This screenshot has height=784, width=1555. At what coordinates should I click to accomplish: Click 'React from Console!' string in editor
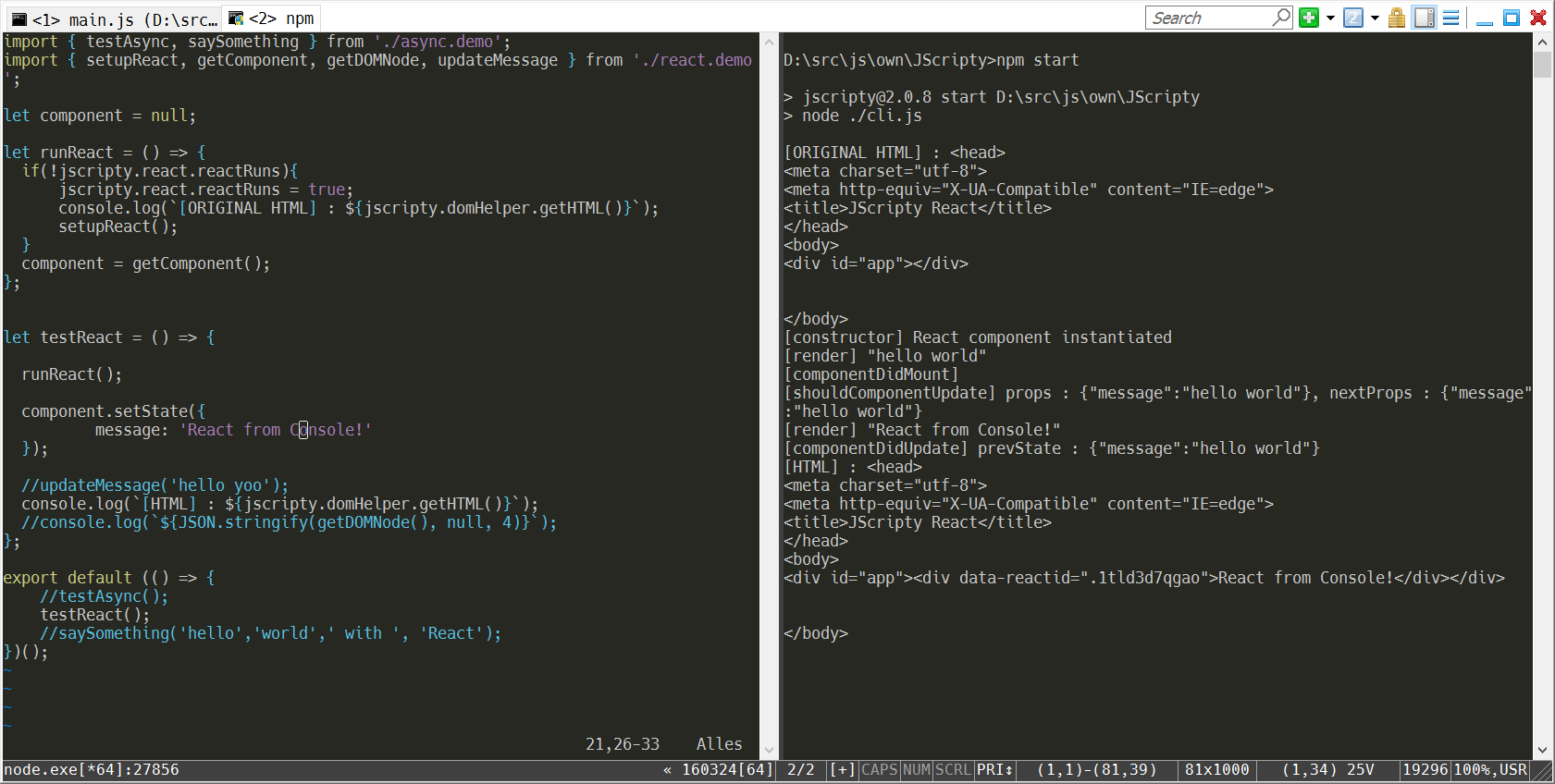pyautogui.click(x=275, y=430)
